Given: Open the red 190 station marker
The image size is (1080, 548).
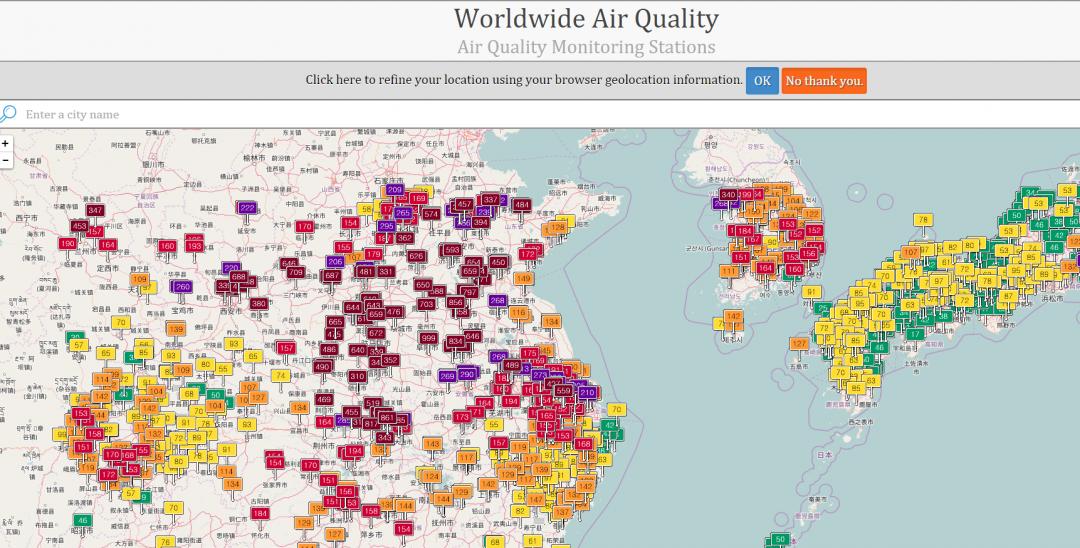Looking at the screenshot, I should point(68,243).
